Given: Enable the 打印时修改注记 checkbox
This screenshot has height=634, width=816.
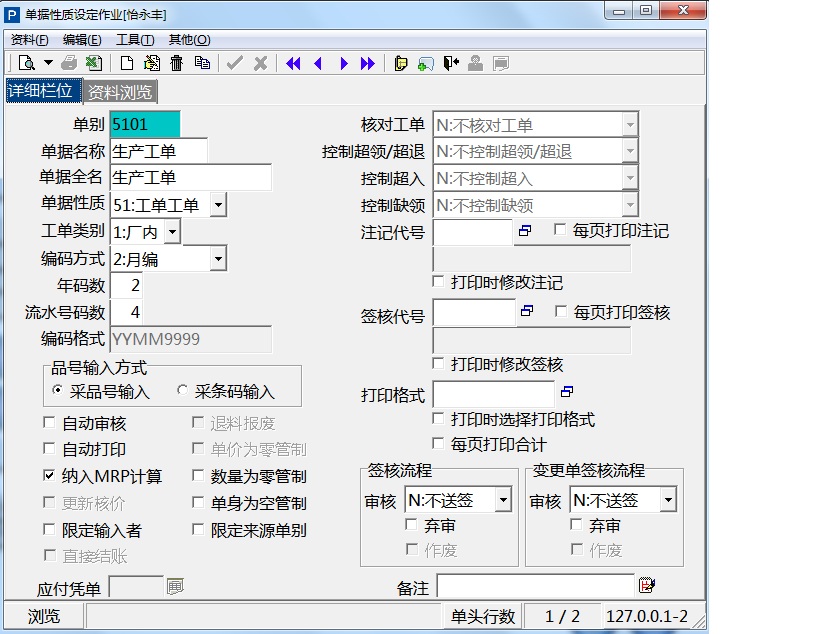Looking at the screenshot, I should click(x=438, y=282).
